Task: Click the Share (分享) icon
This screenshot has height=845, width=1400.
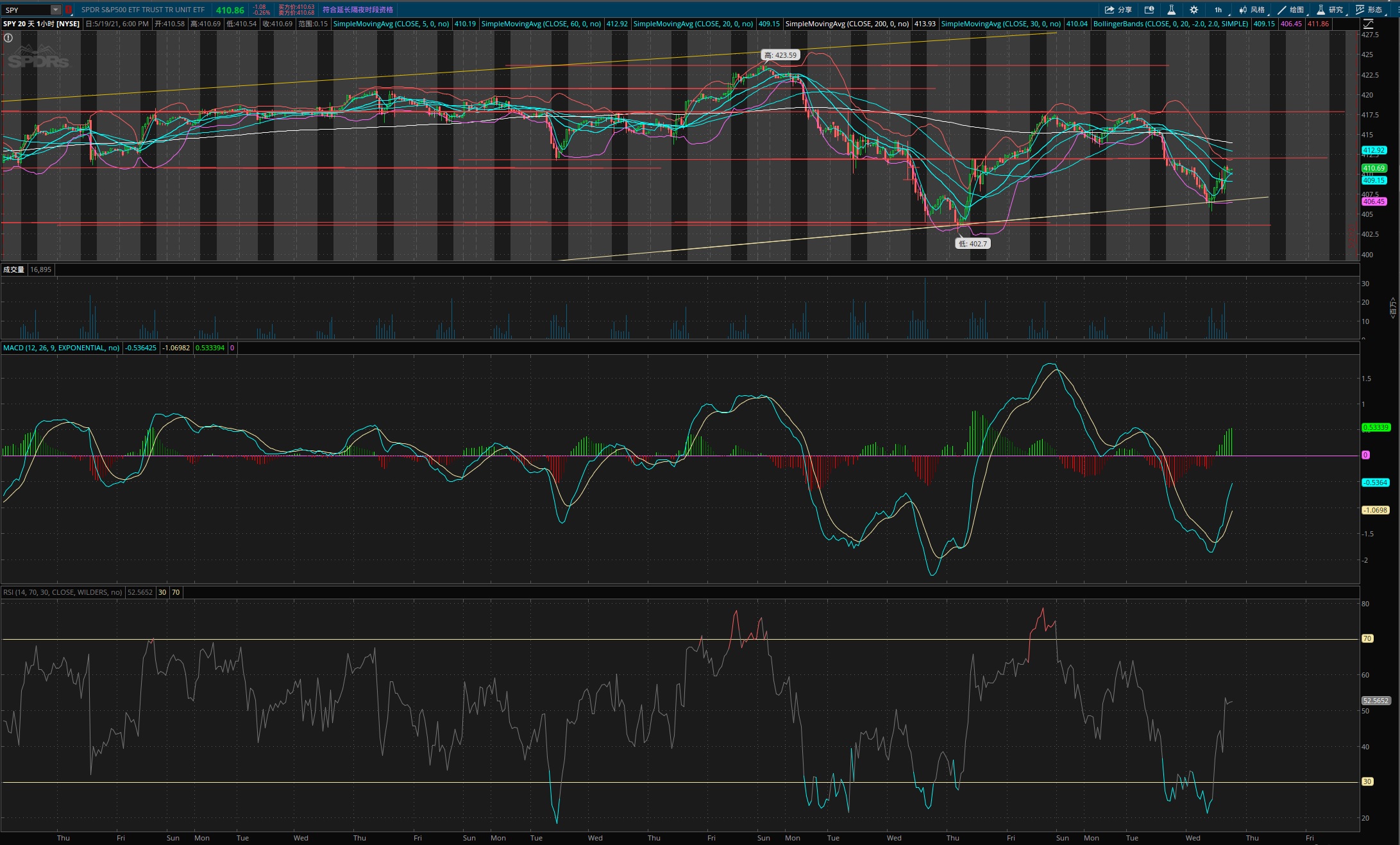Action: [x=1109, y=10]
